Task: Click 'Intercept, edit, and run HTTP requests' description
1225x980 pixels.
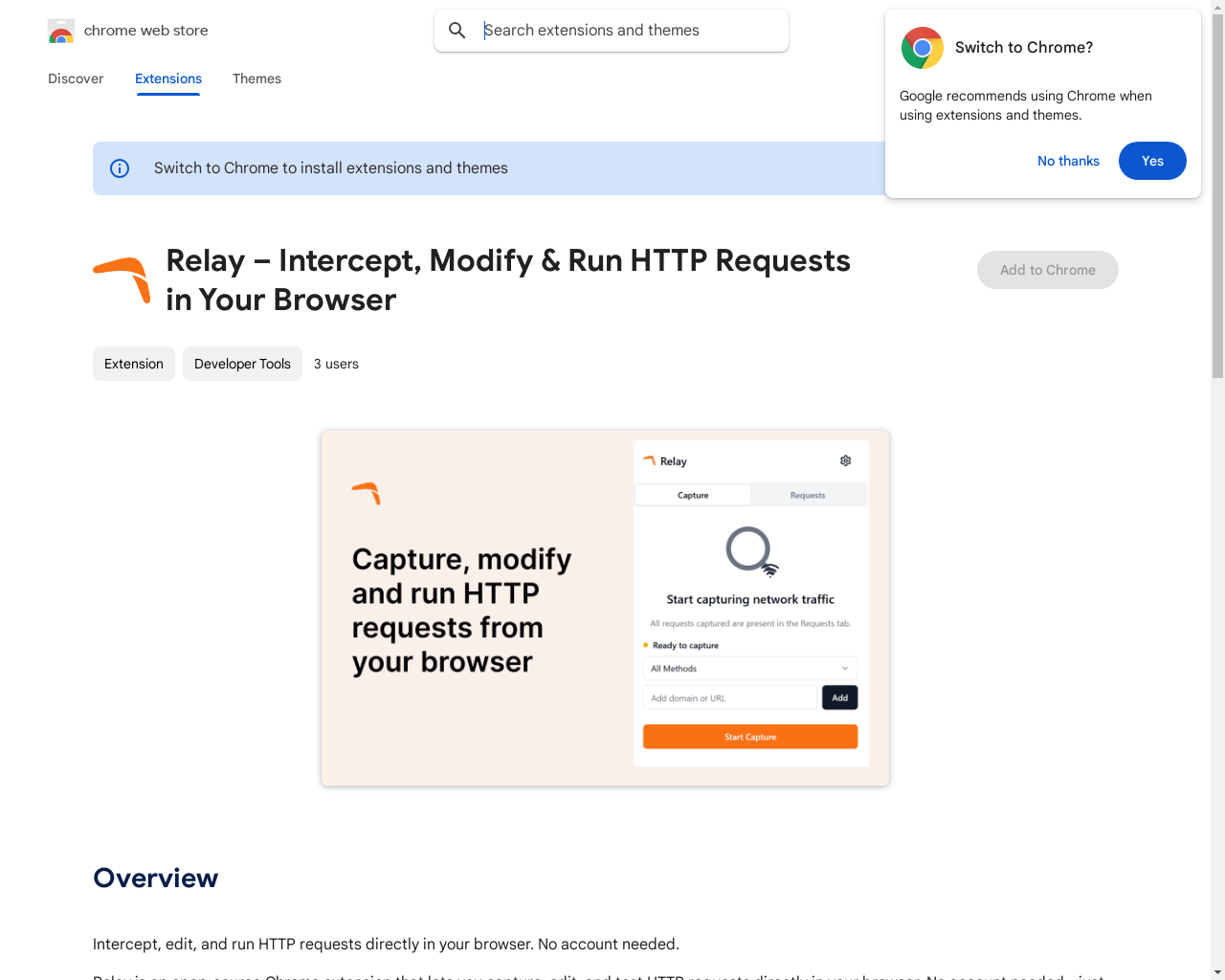Action: 386,944
